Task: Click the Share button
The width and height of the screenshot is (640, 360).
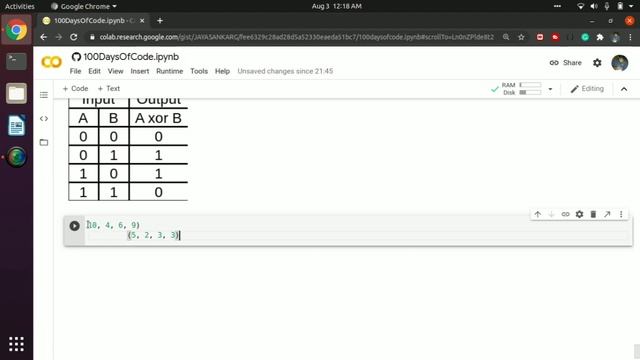Action: coord(565,63)
